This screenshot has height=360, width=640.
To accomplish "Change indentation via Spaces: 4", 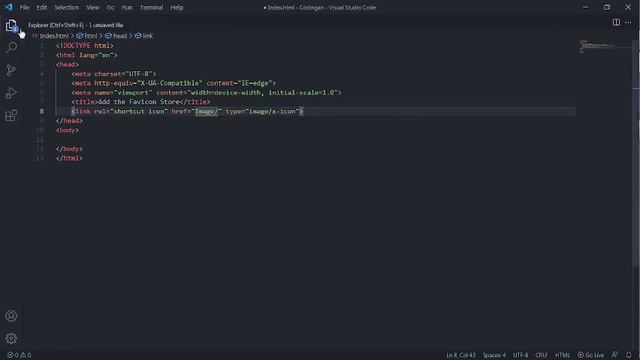I will click(494, 355).
